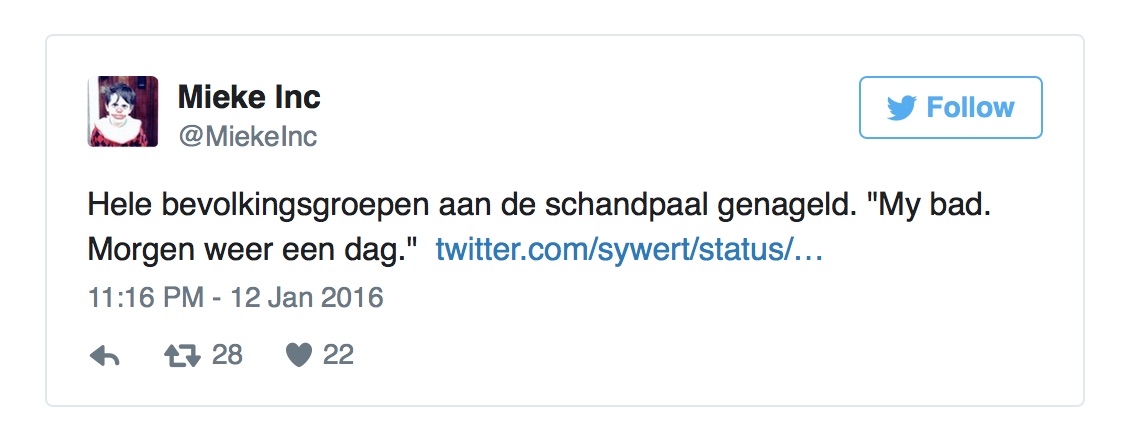Click the 'Follow' text label
Image resolution: width=1138 pixels, height=440 pixels.
[x=970, y=107]
